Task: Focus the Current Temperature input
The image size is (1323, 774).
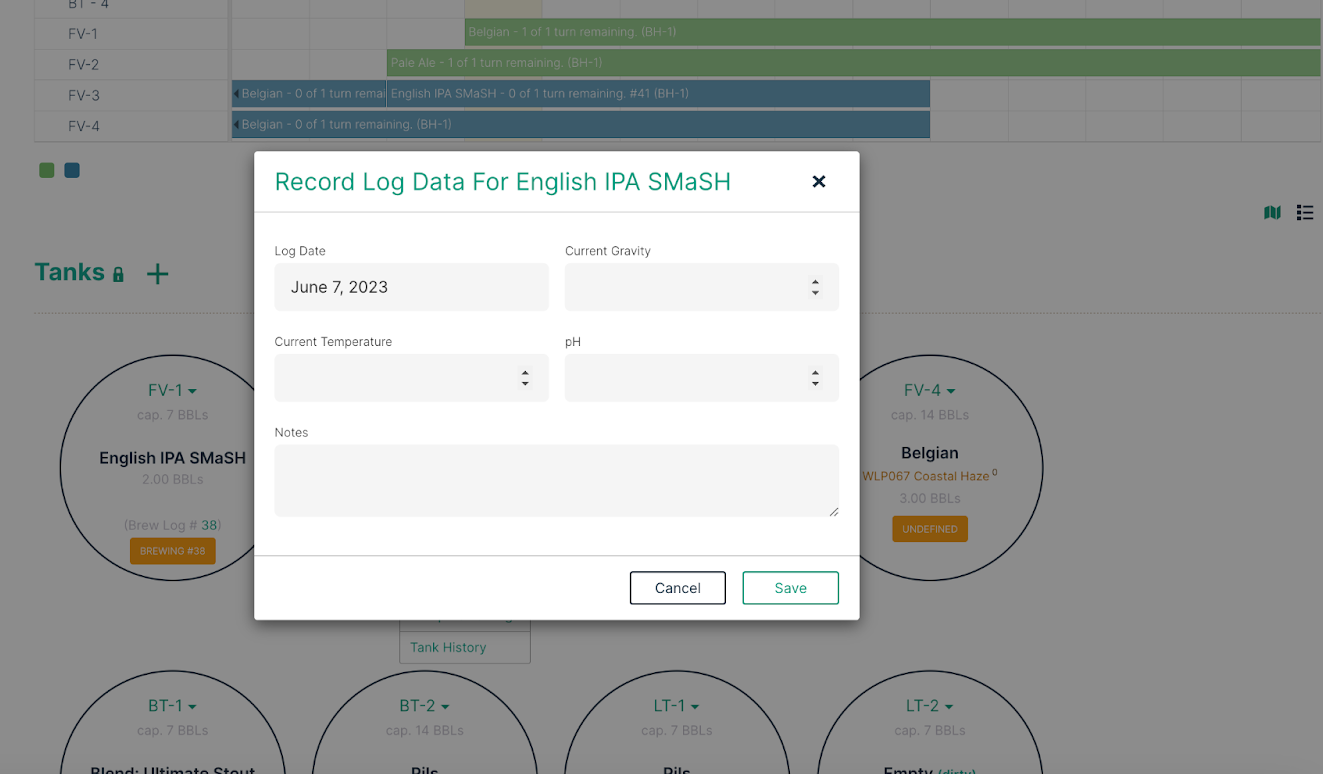Action: (411, 378)
